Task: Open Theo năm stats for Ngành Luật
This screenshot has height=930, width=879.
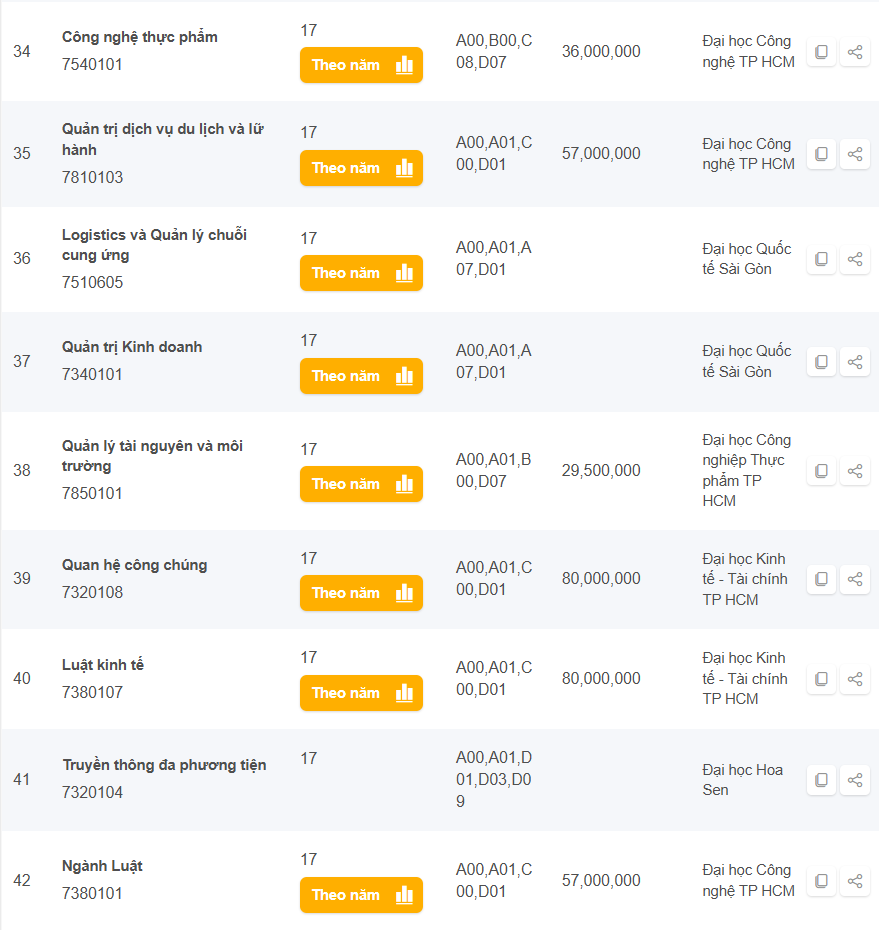Action: (x=361, y=895)
